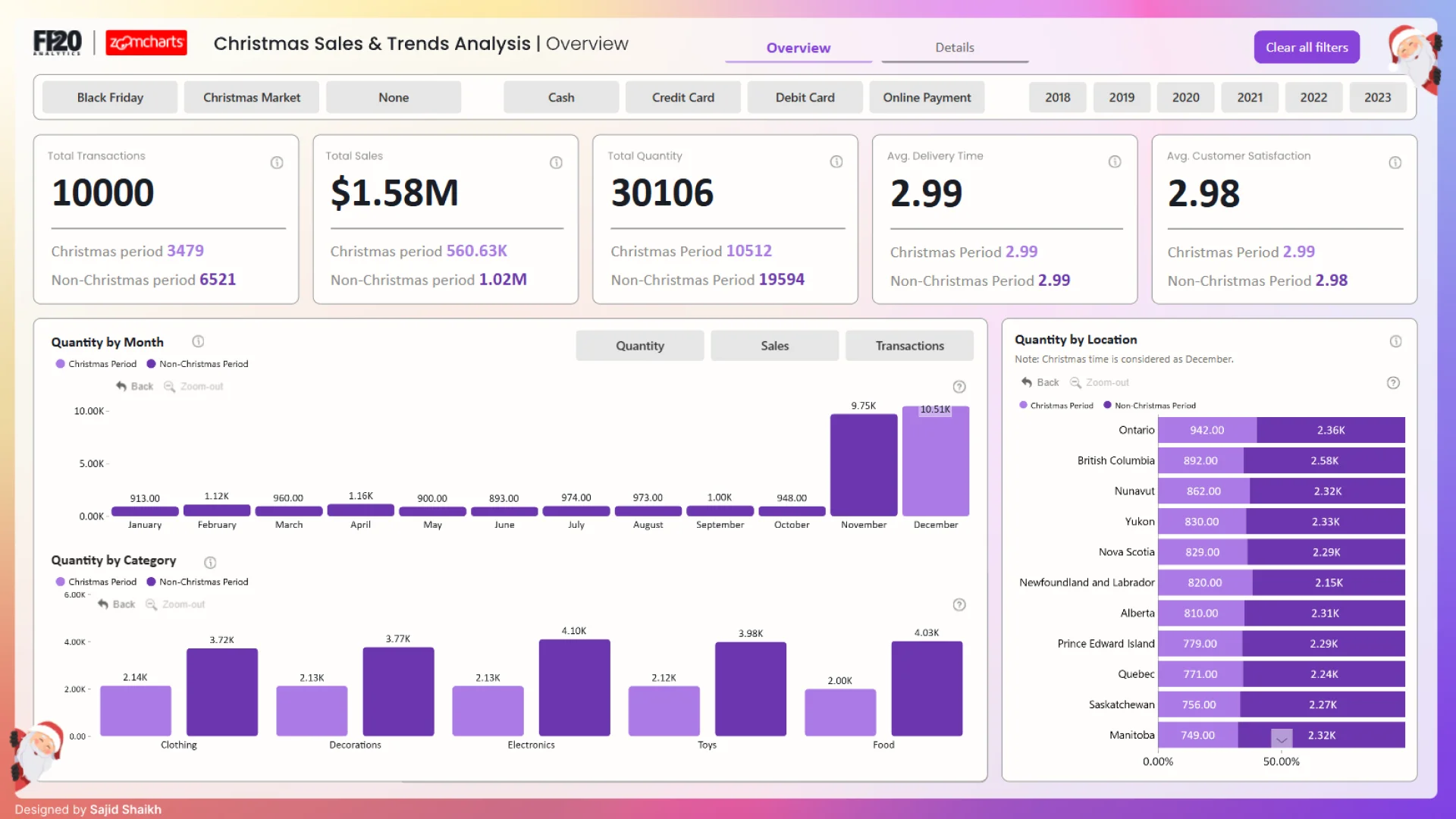Click British Columbia 2.58K segment
This screenshot has height=819, width=1456.
1324,460
